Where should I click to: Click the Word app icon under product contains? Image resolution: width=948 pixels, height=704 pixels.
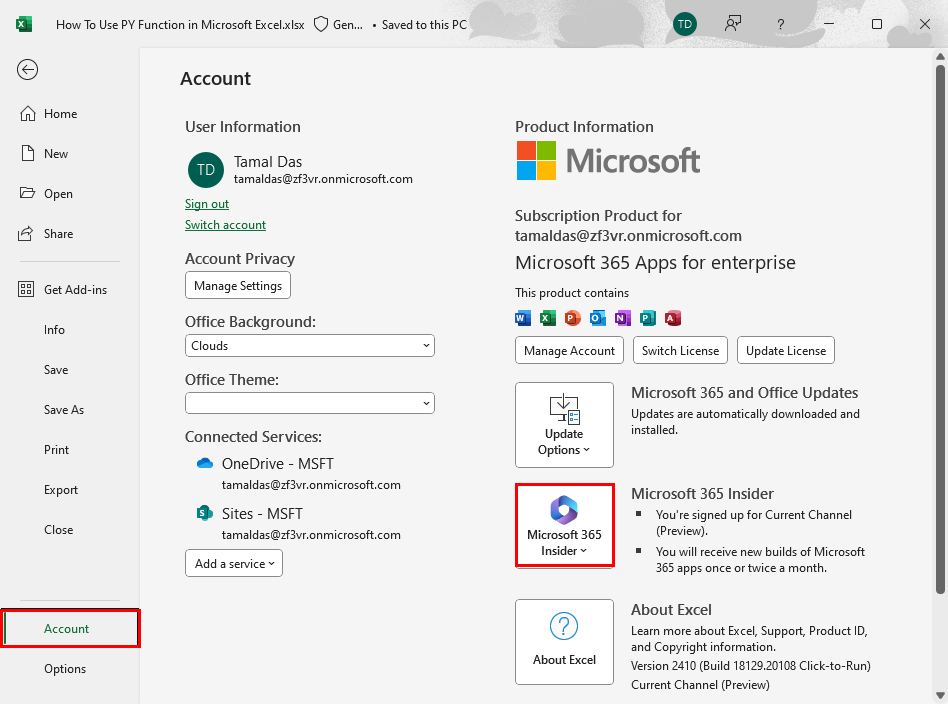pos(523,318)
